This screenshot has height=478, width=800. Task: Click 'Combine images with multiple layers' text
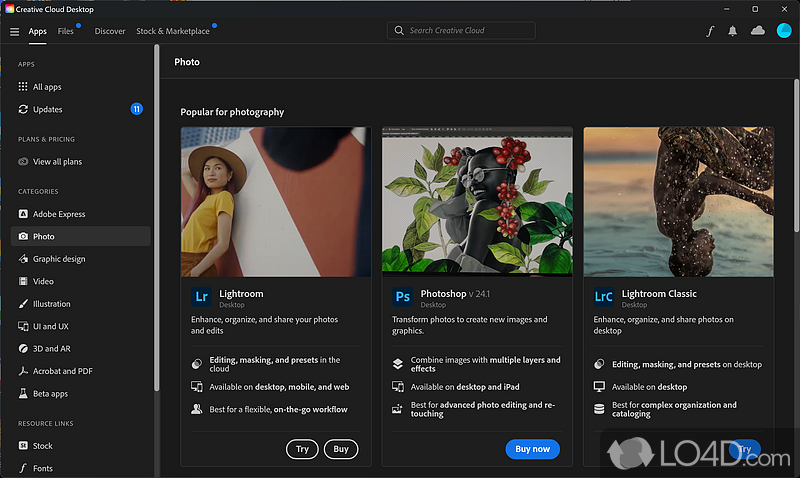[x=485, y=364]
